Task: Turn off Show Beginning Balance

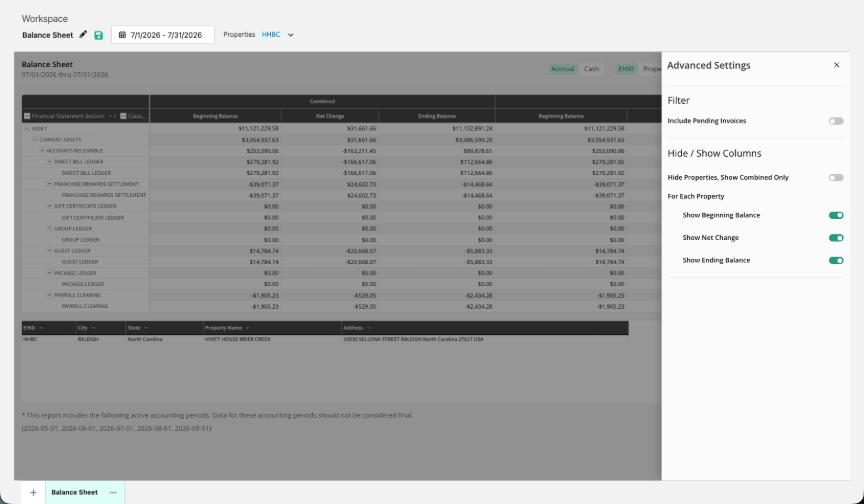Action: (x=836, y=215)
